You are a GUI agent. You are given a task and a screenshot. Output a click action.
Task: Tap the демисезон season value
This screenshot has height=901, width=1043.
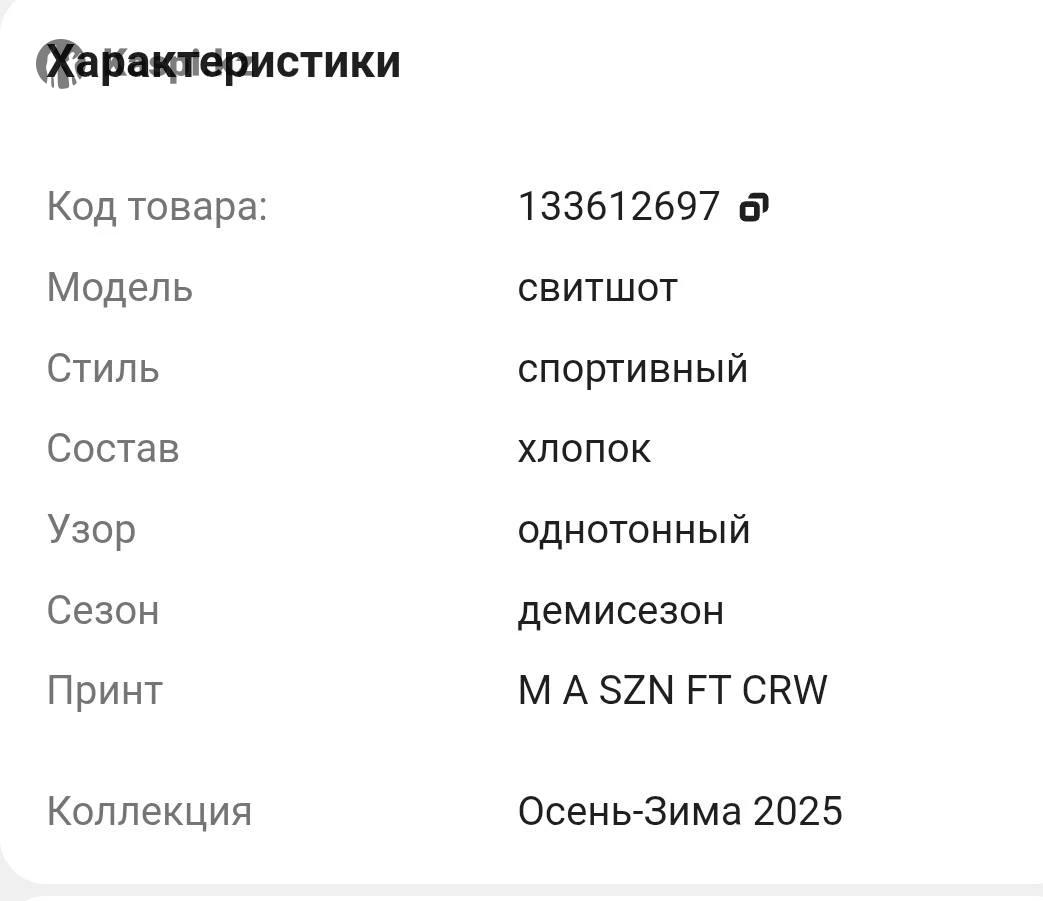[620, 610]
